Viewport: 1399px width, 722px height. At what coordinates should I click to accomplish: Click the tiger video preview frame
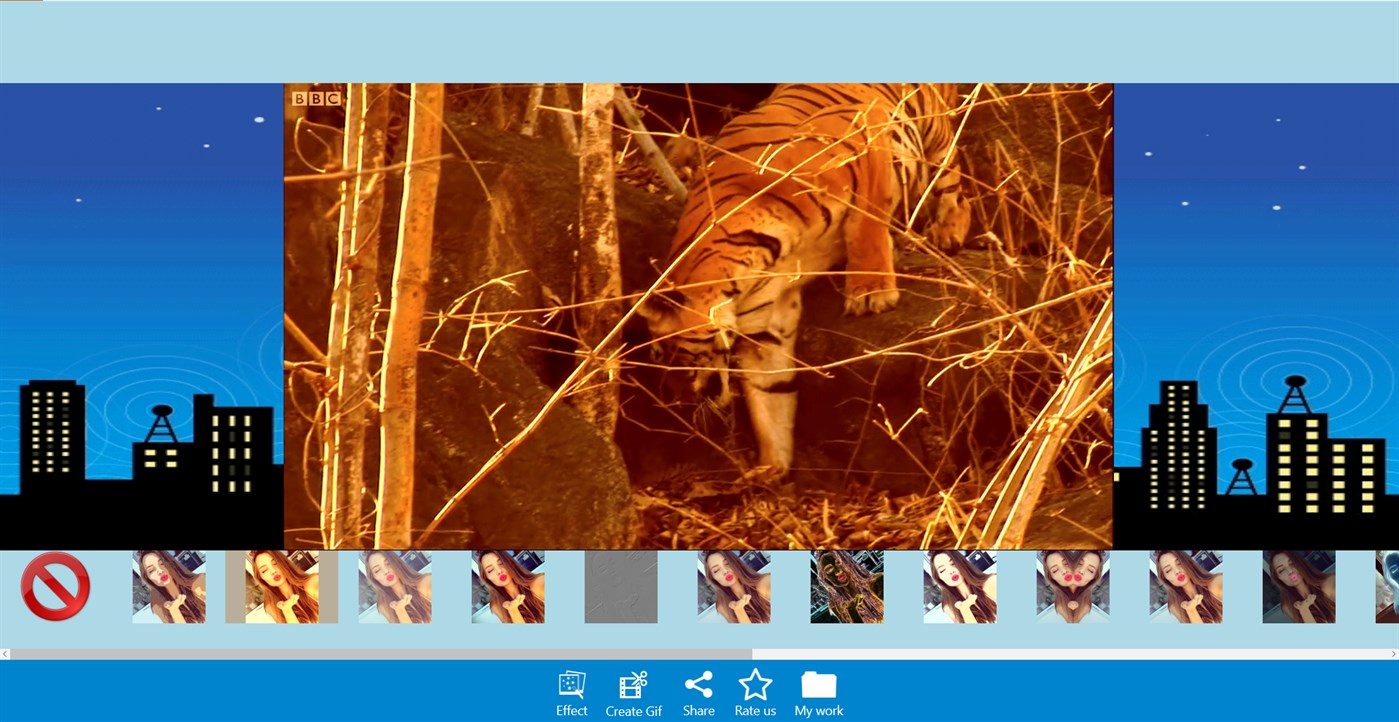pyautogui.click(x=698, y=315)
